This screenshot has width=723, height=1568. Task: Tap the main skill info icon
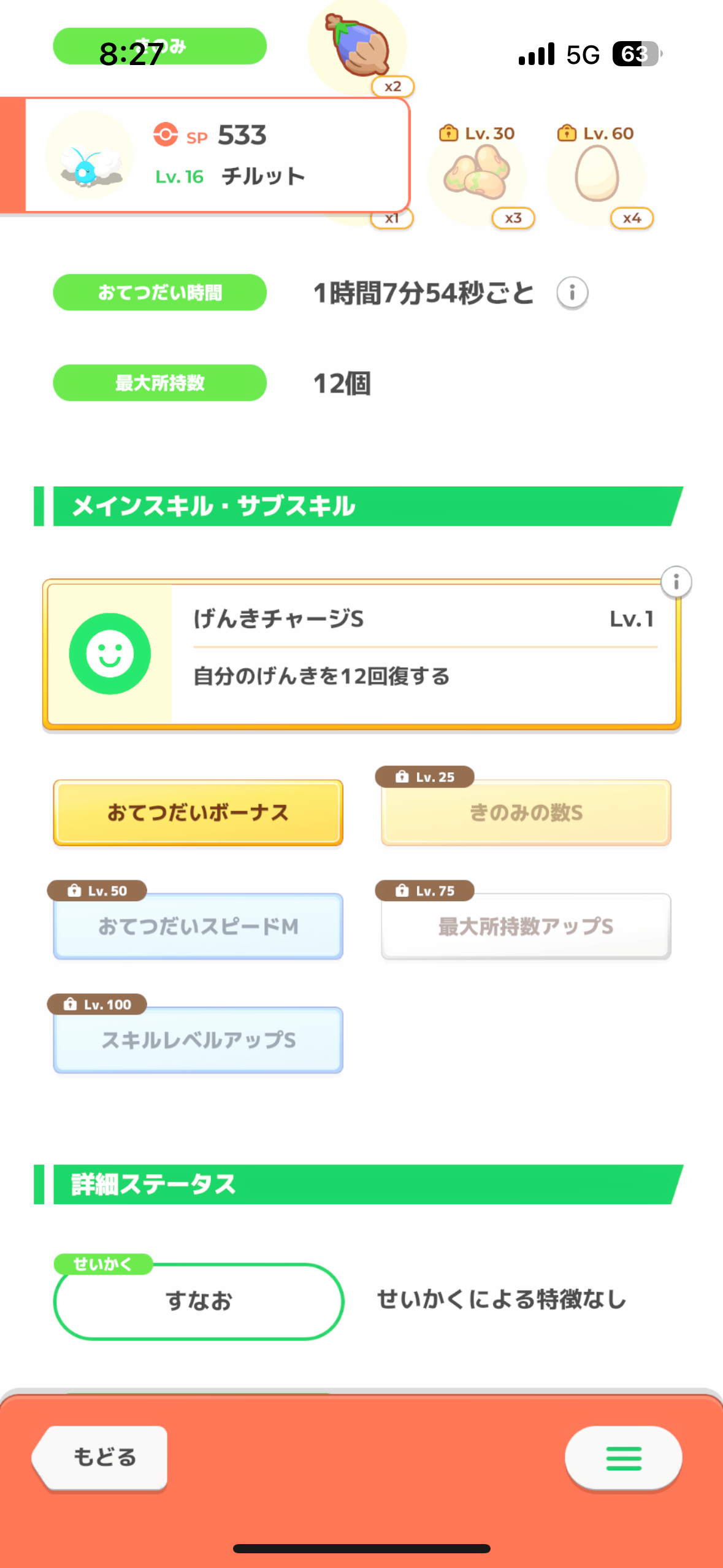pos(676,582)
